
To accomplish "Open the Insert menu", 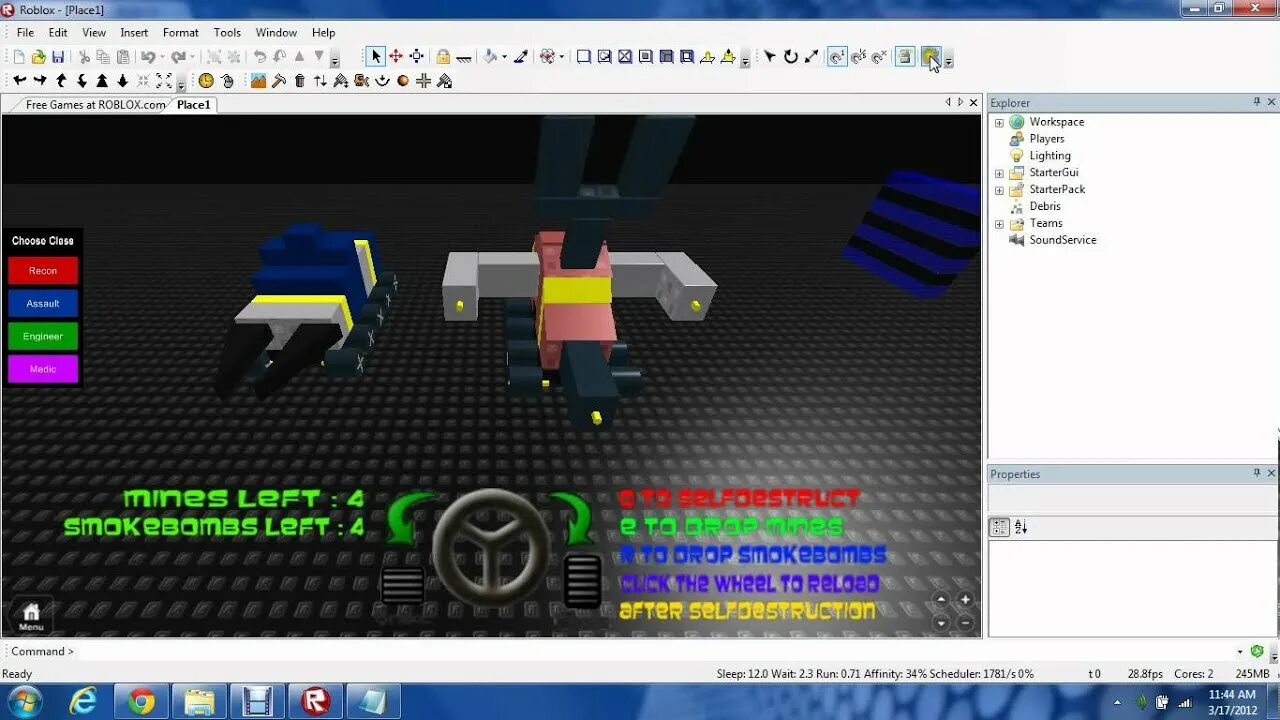I will pos(134,32).
